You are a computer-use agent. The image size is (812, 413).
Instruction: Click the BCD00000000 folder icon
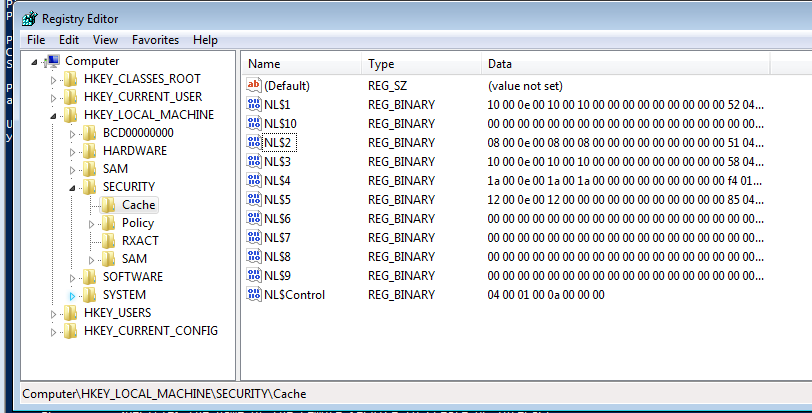click(90, 133)
